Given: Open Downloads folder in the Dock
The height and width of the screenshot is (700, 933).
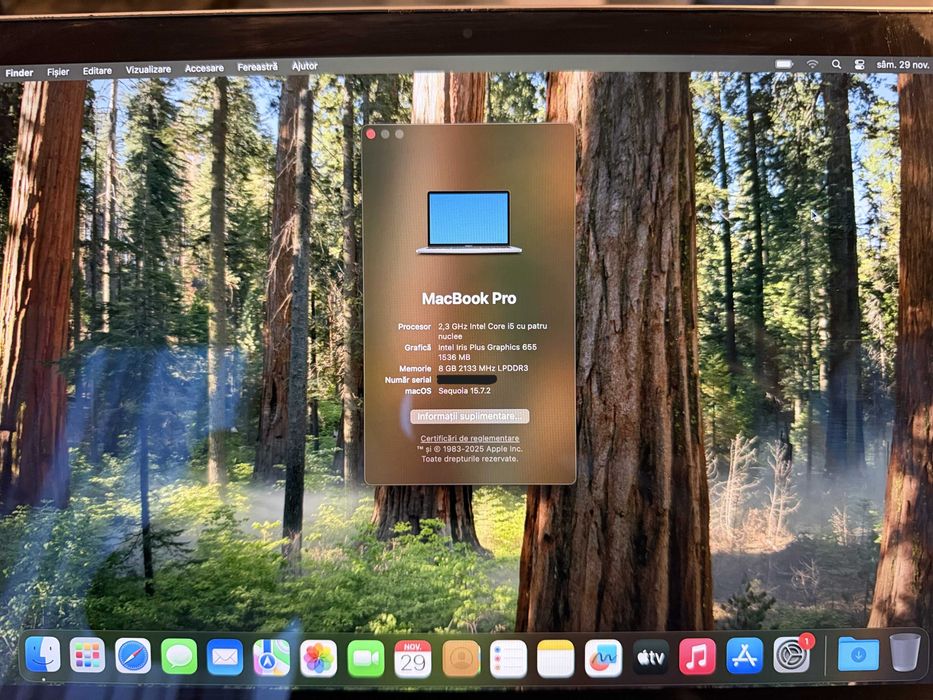Looking at the screenshot, I should click(858, 654).
